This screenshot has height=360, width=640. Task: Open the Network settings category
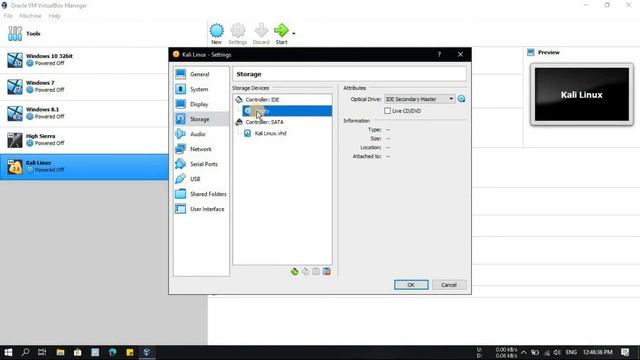click(x=201, y=149)
